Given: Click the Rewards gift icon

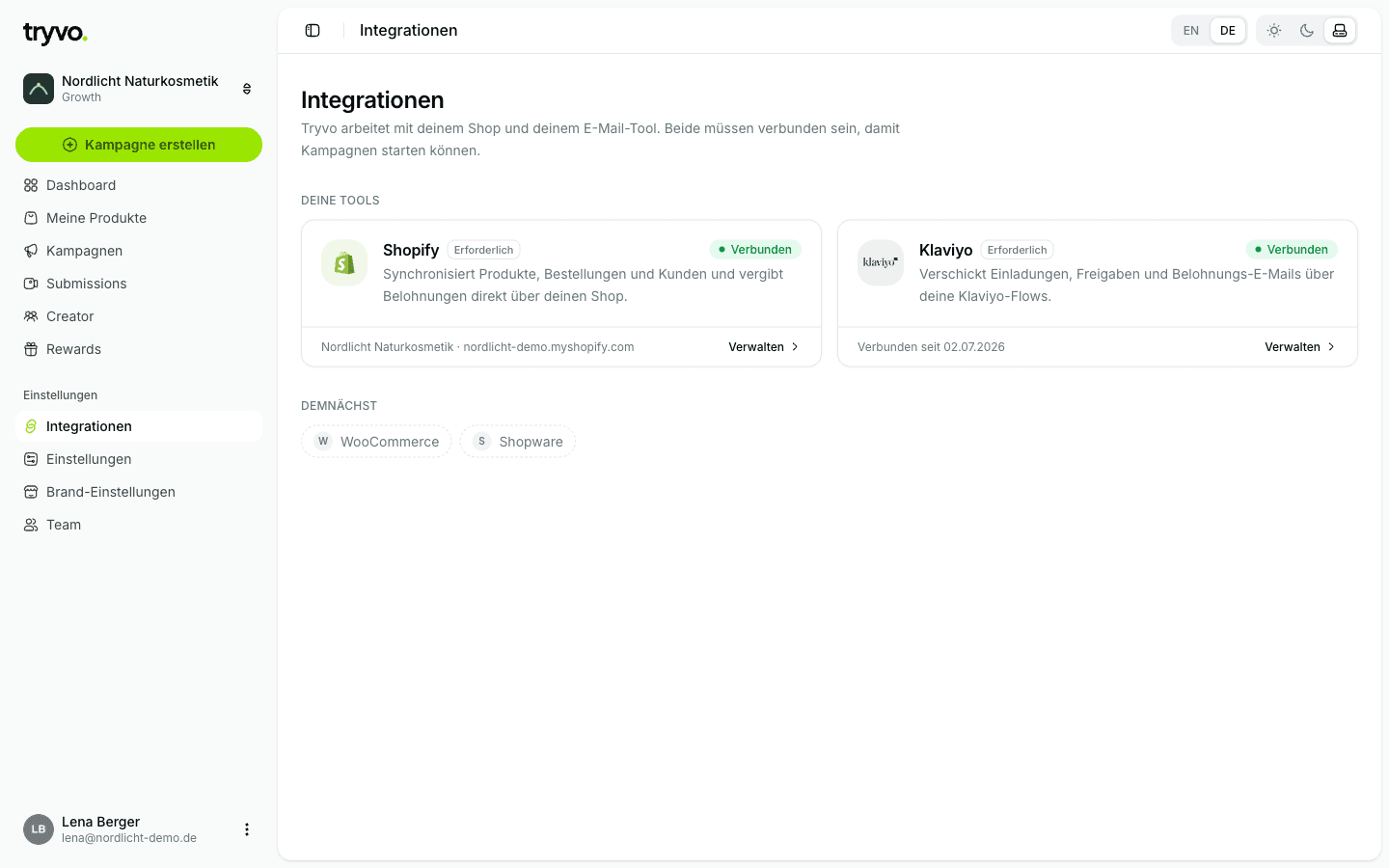Looking at the screenshot, I should (x=31, y=349).
